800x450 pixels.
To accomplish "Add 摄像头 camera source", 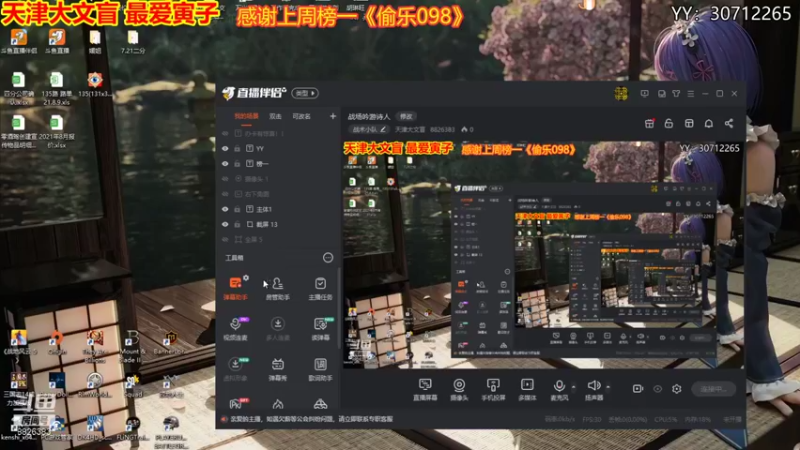I will click(x=459, y=389).
